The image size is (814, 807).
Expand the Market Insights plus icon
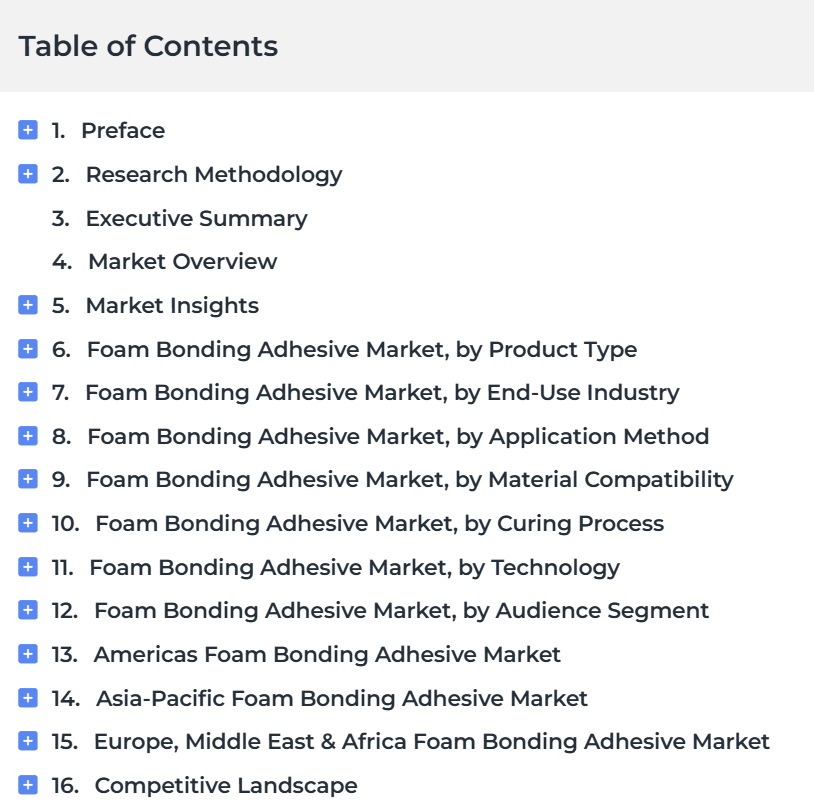(28, 305)
